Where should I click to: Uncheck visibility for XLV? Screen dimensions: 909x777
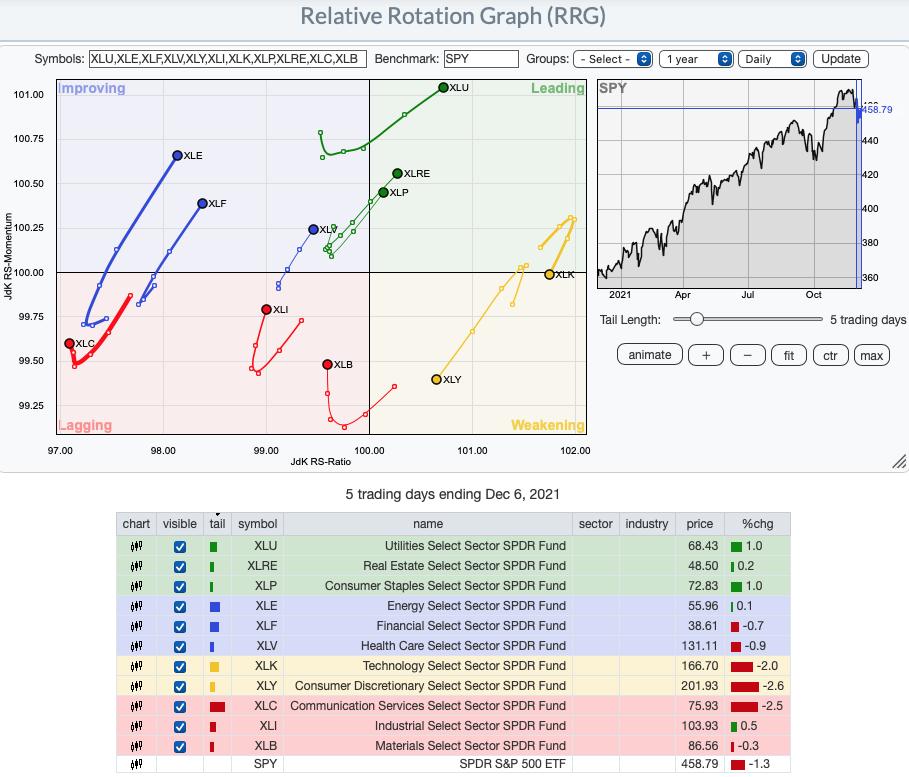[x=180, y=647]
